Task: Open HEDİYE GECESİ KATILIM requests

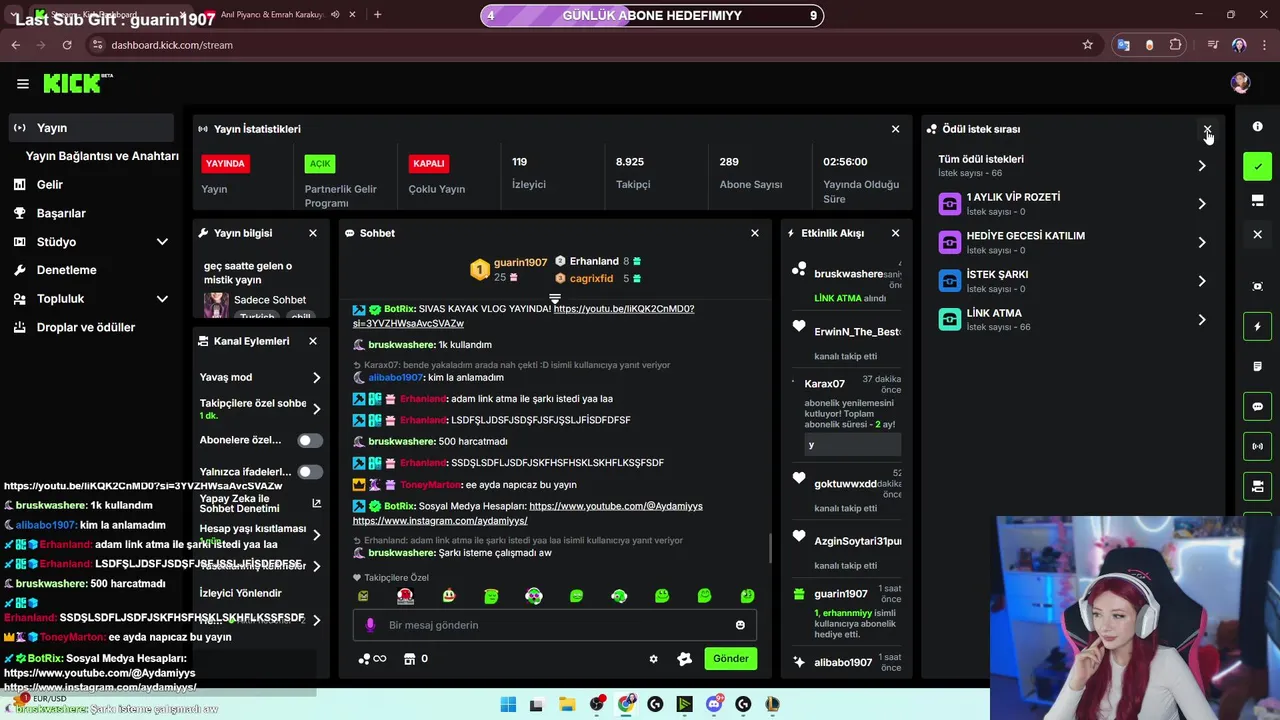Action: [x=1073, y=242]
